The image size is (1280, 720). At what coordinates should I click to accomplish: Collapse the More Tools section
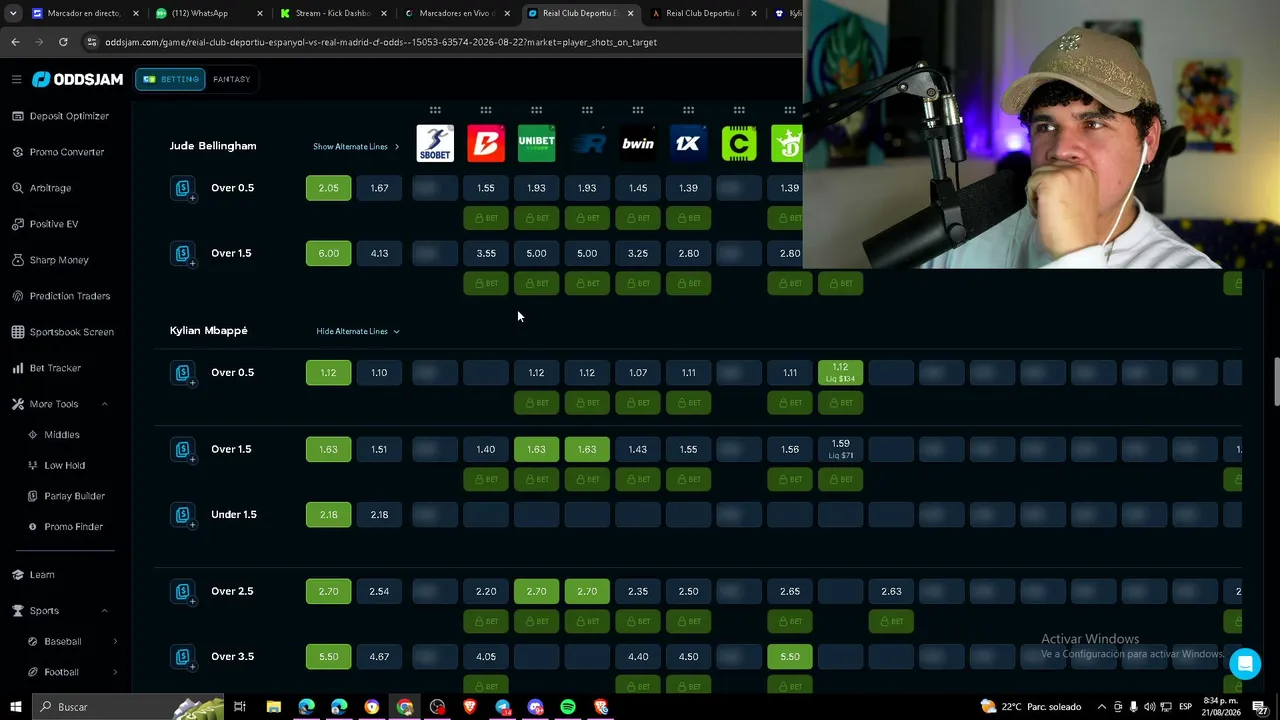pos(104,404)
